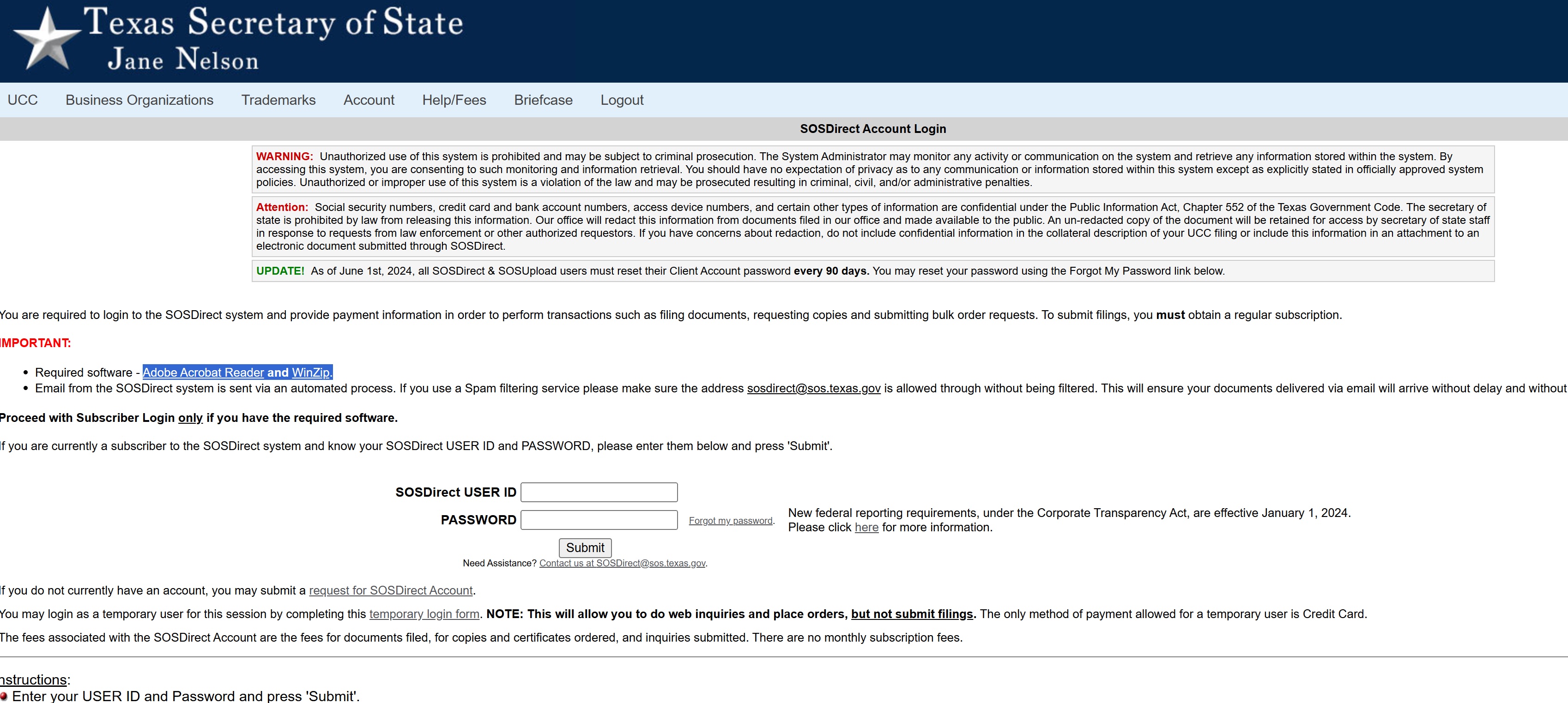The height and width of the screenshot is (703, 1568).
Task: Open the Help/Fees menu
Action: click(454, 100)
